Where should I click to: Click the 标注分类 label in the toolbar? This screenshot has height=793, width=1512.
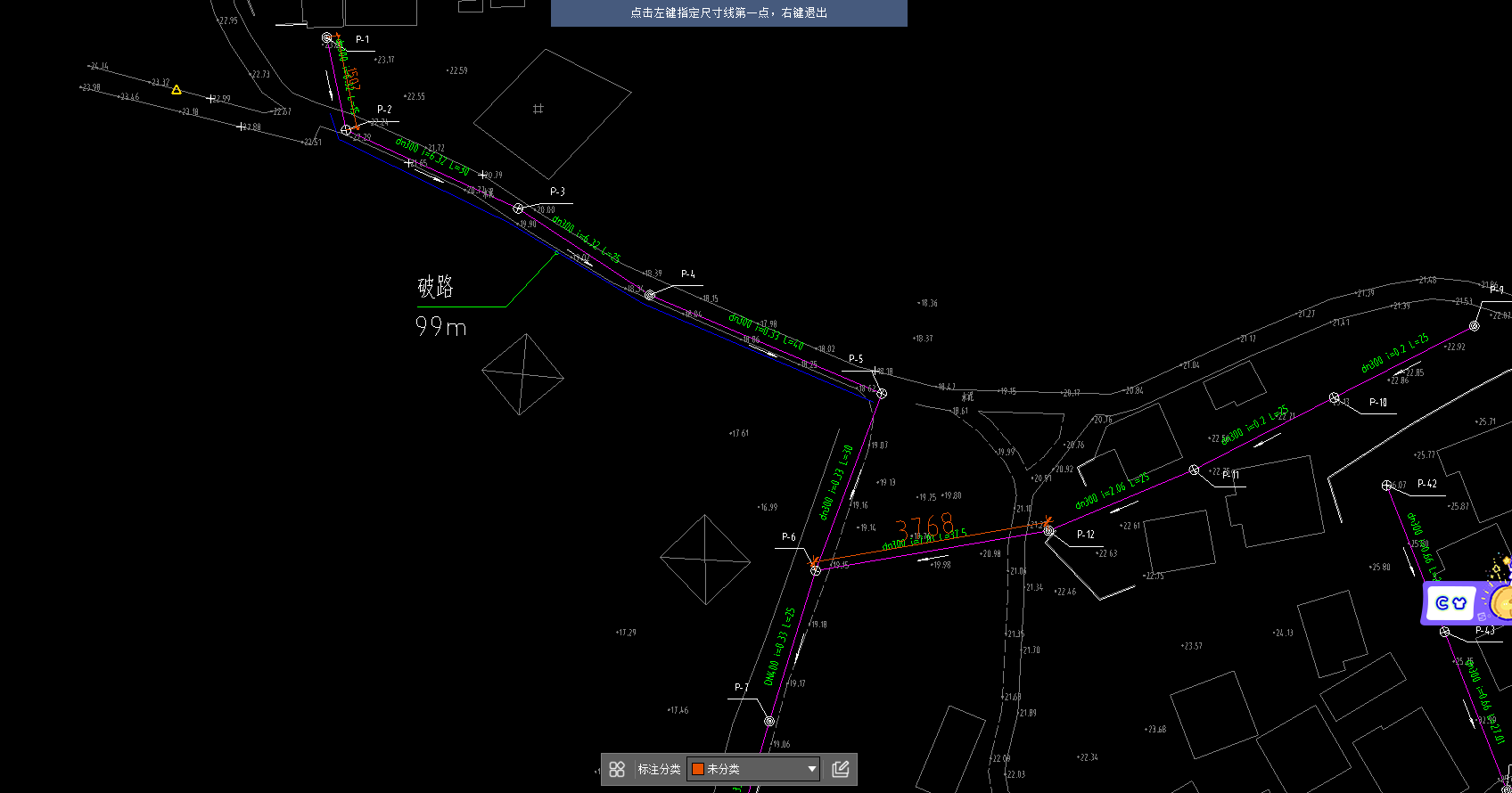click(659, 769)
